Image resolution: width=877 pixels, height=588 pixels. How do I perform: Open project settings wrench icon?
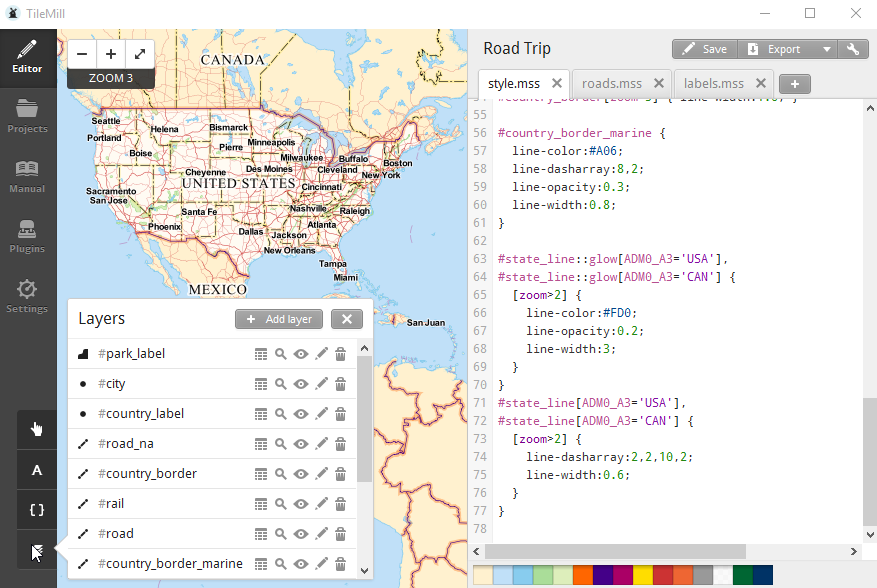[852, 49]
